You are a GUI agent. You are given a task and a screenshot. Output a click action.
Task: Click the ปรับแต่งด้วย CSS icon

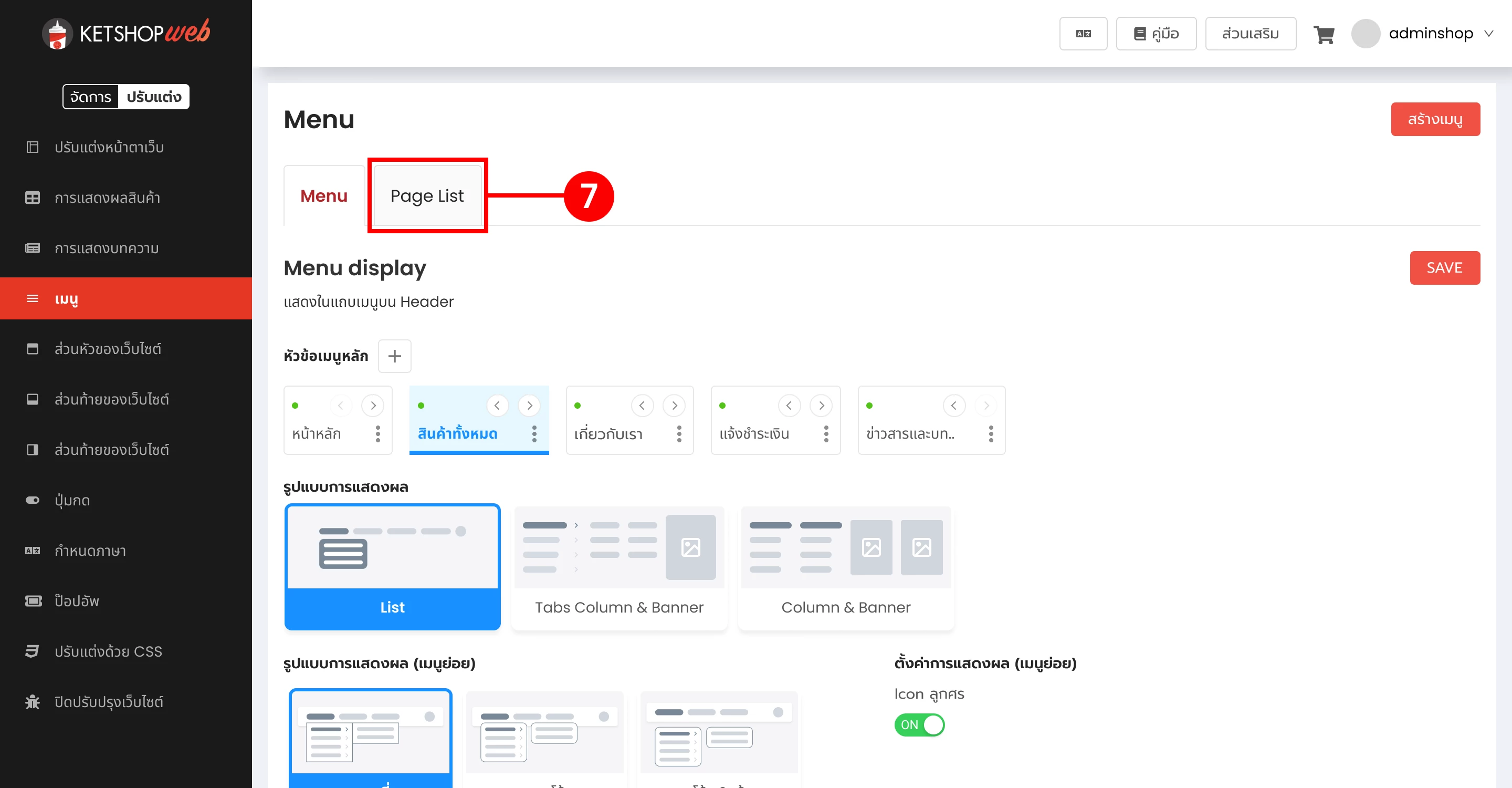[32, 651]
